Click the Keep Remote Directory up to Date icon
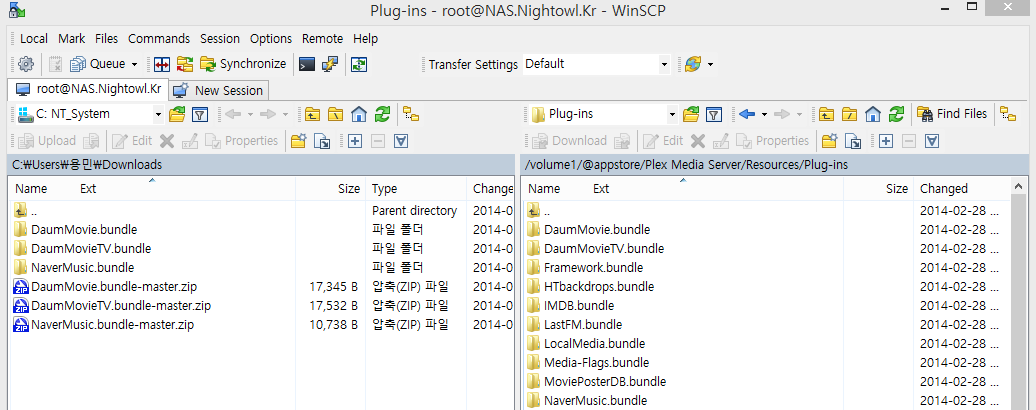Screen dimensions: 1036x410 point(185,64)
